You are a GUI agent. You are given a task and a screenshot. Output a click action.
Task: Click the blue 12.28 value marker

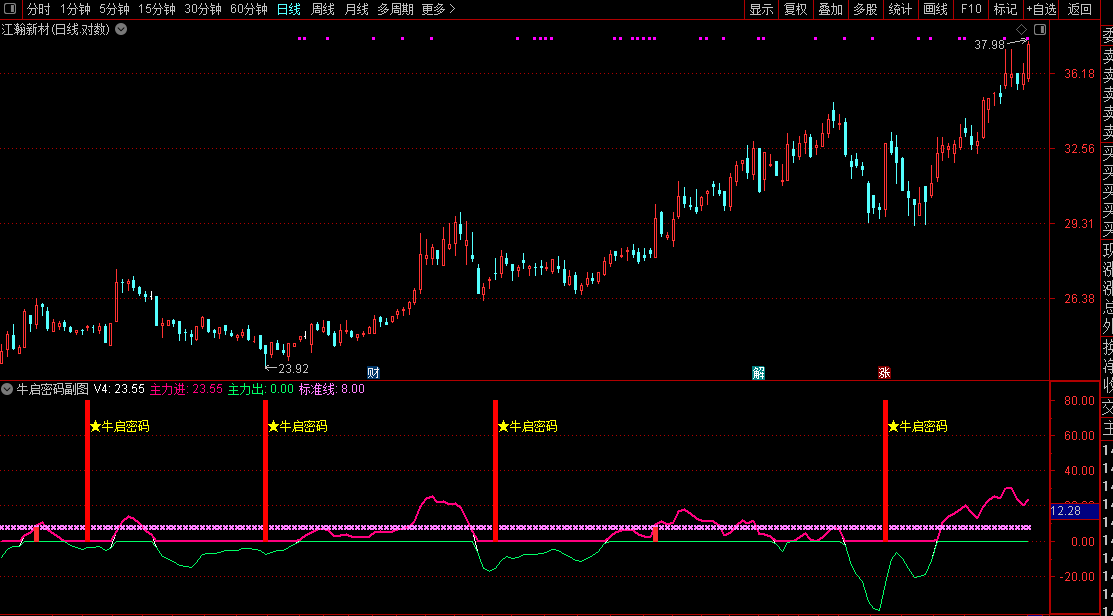point(1068,511)
